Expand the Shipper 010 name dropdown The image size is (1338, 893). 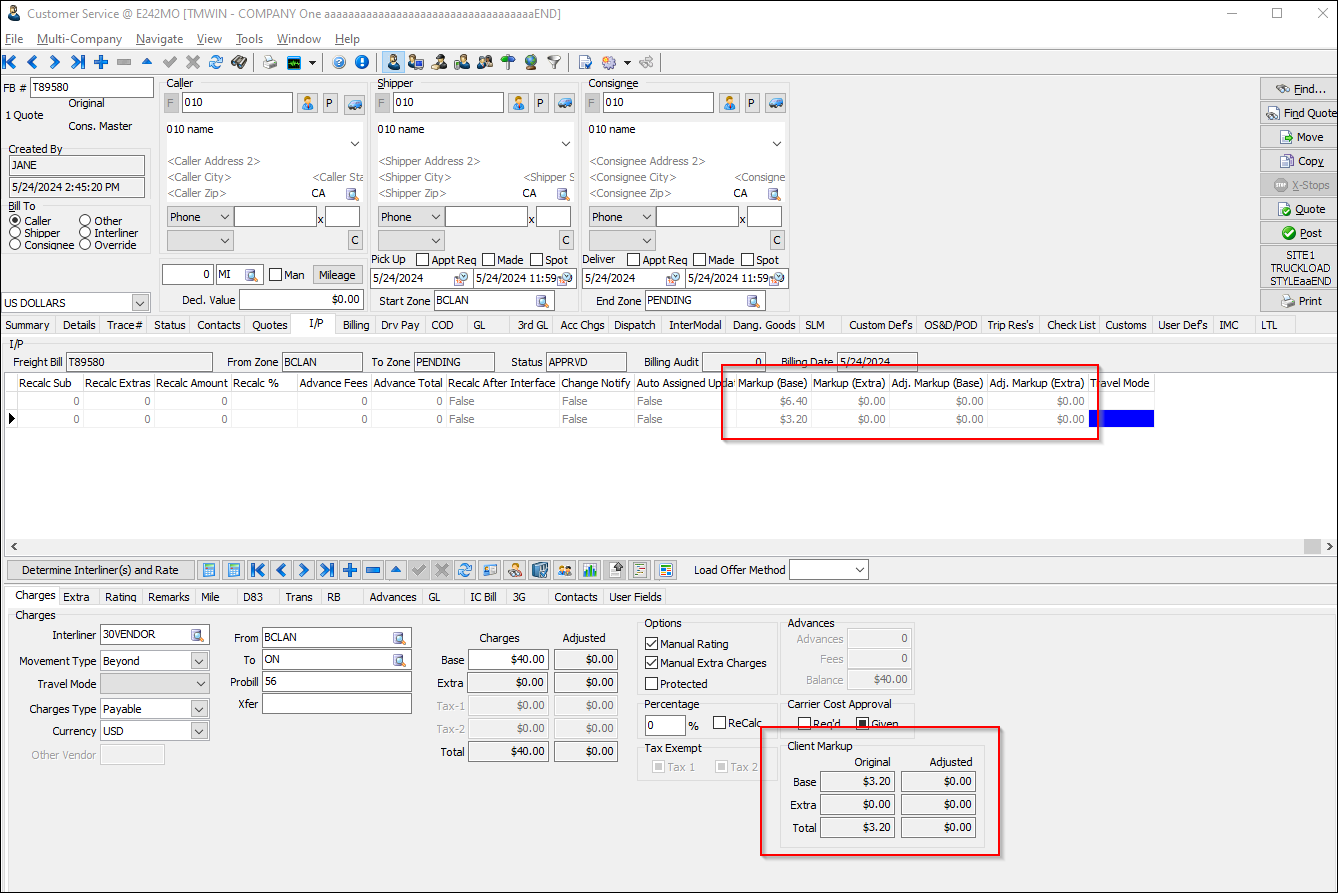point(565,144)
